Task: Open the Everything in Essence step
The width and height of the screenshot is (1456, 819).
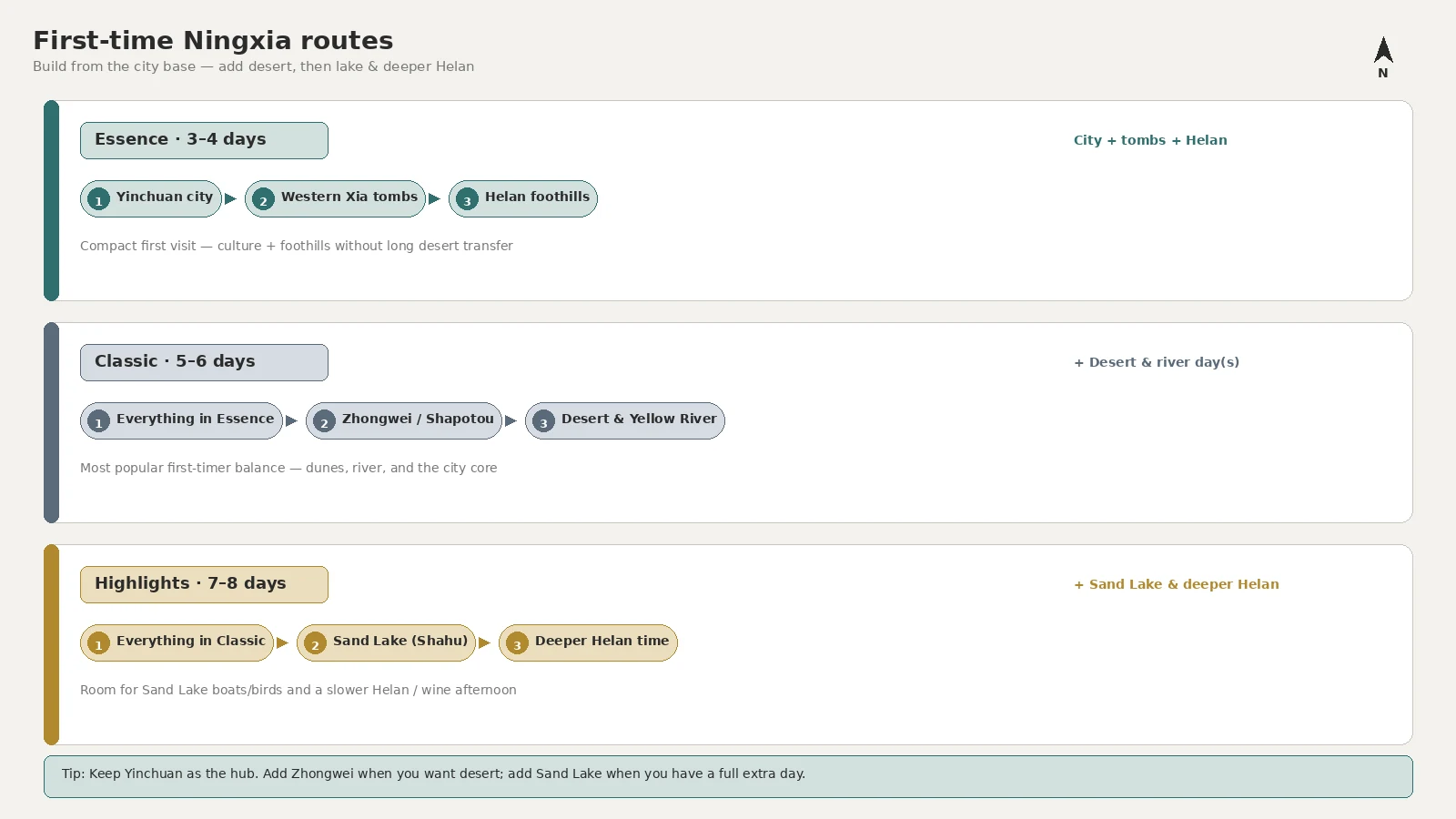Action: (x=181, y=420)
